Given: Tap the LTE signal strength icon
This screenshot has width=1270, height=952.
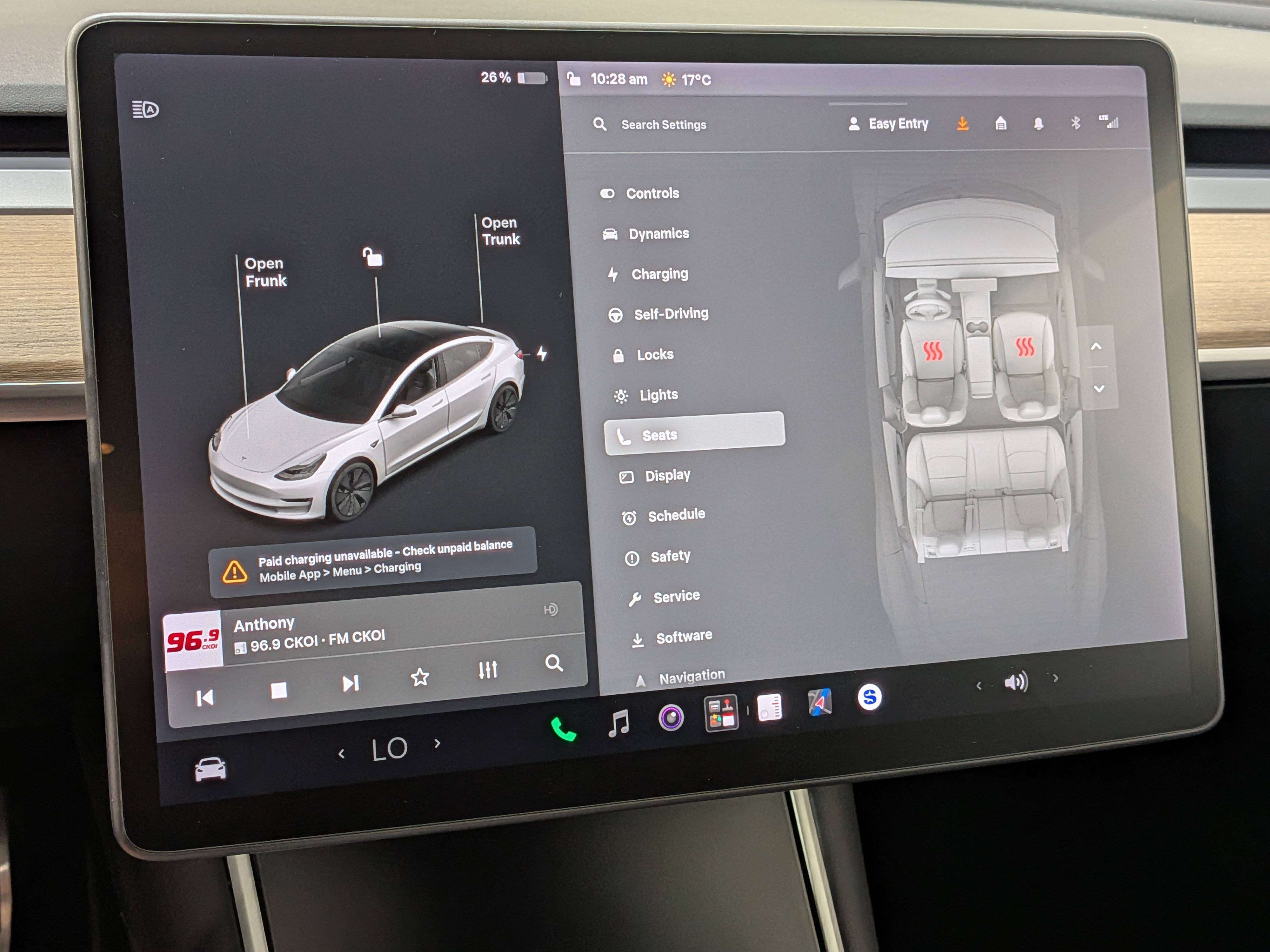Looking at the screenshot, I should click(1109, 122).
